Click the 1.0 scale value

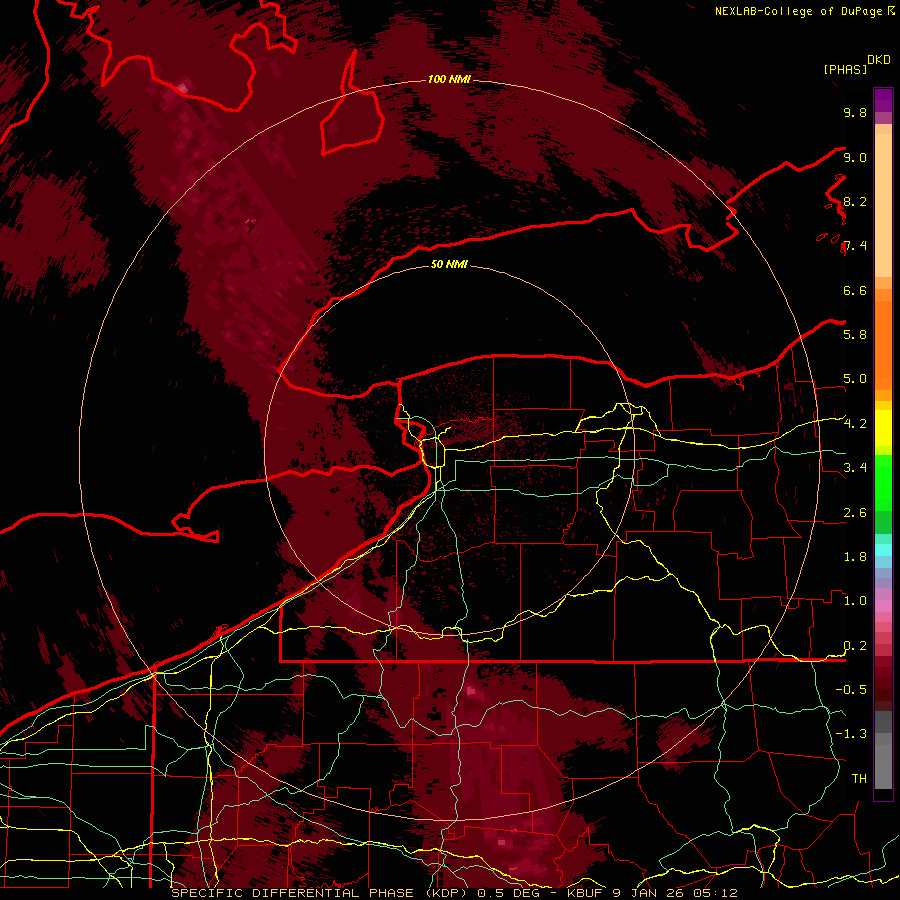(855, 601)
